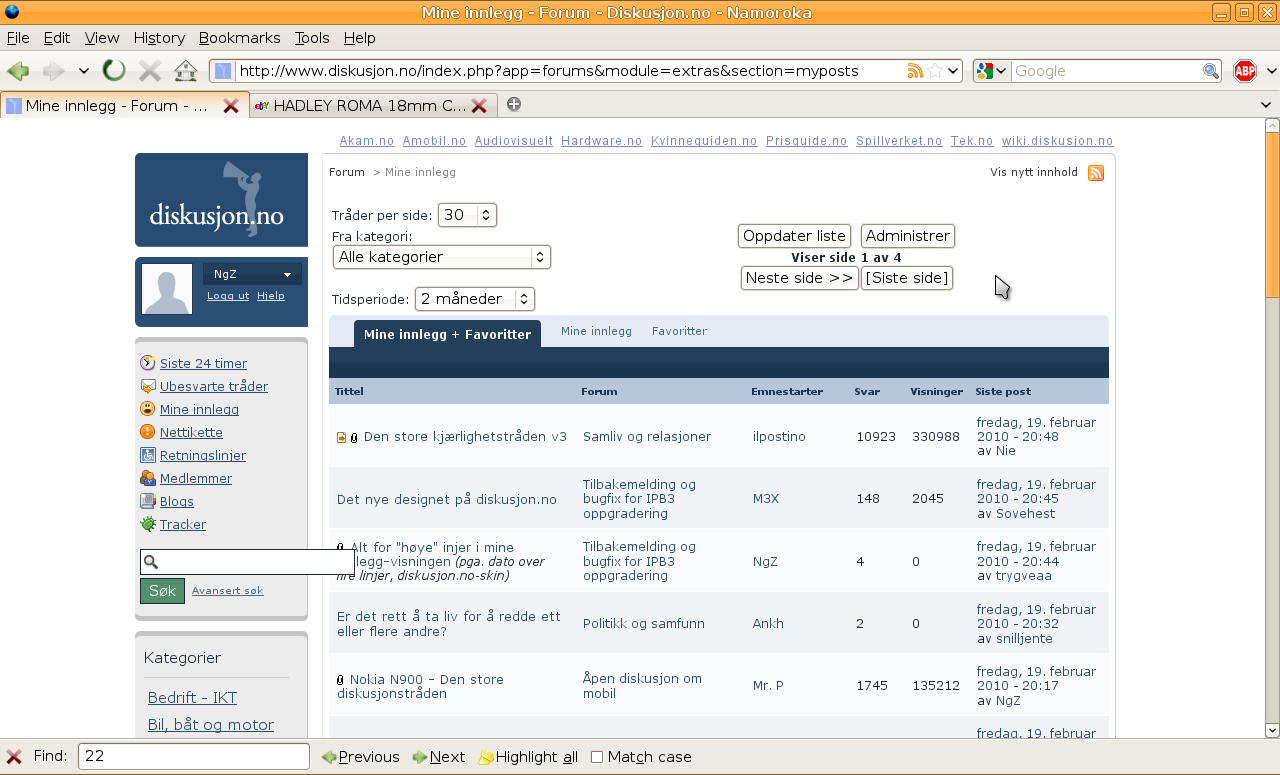The image size is (1280, 775).
Task: Click the Medlemmer people icon
Action: point(148,478)
